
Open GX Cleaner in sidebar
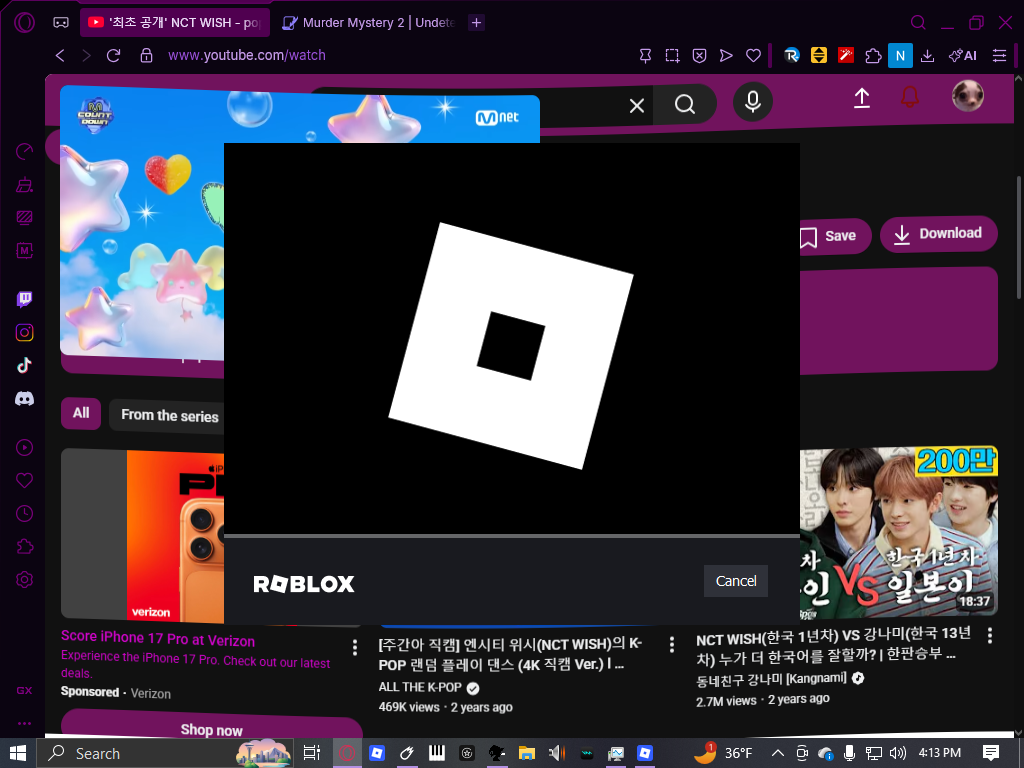24,185
